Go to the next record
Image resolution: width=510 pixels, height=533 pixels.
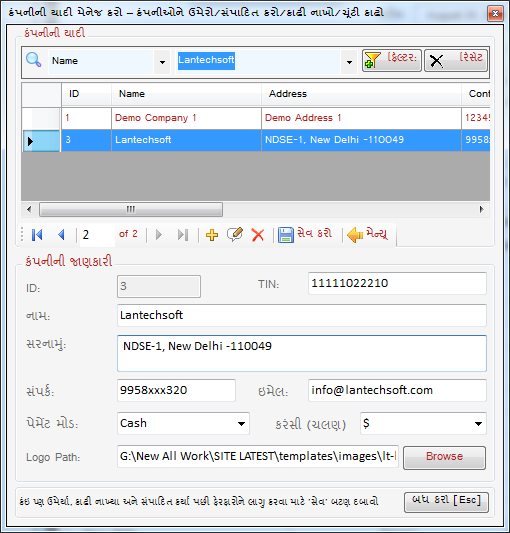click(158, 235)
